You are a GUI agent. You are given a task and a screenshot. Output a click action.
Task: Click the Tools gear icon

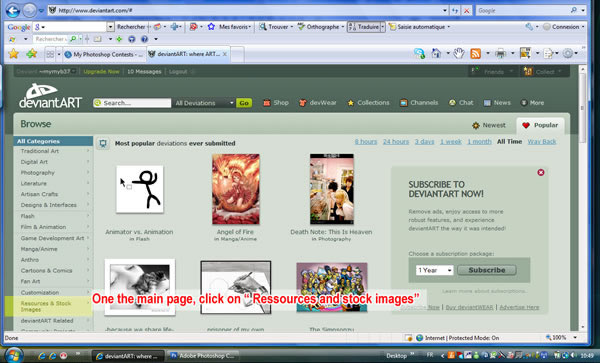coord(568,54)
